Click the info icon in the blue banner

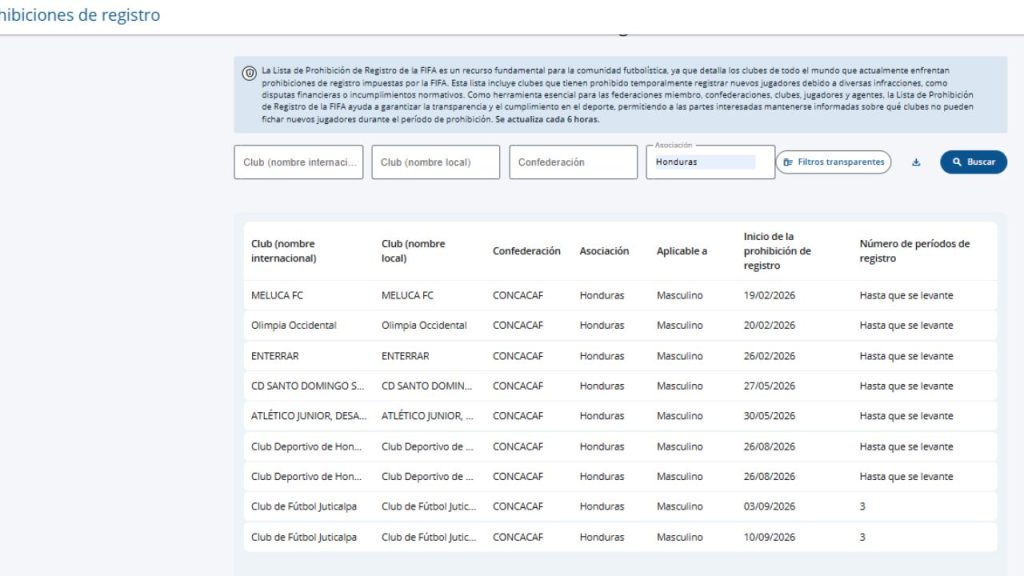click(x=249, y=73)
